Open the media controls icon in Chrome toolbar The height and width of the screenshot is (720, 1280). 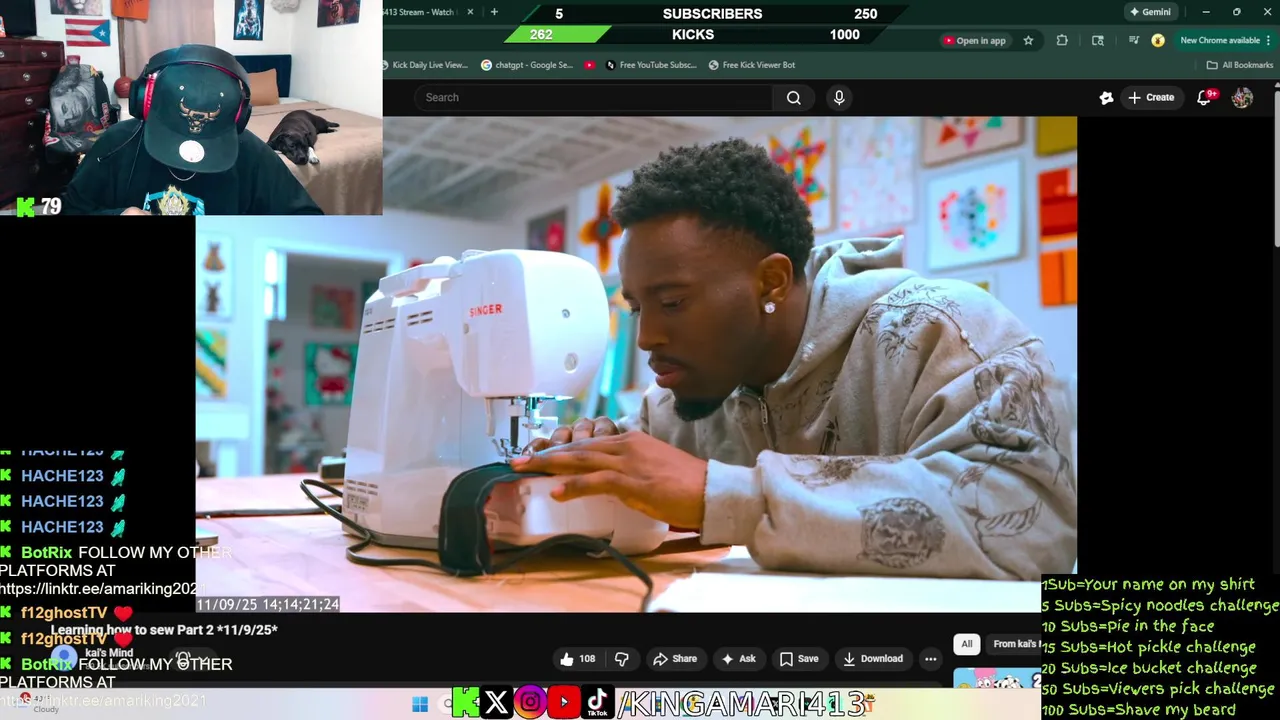(x=1133, y=40)
